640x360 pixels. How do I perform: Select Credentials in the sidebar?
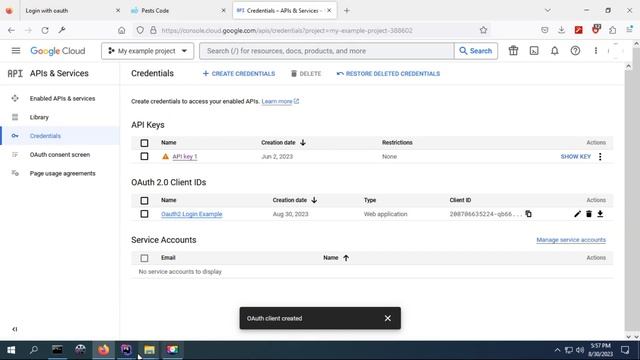(x=45, y=136)
